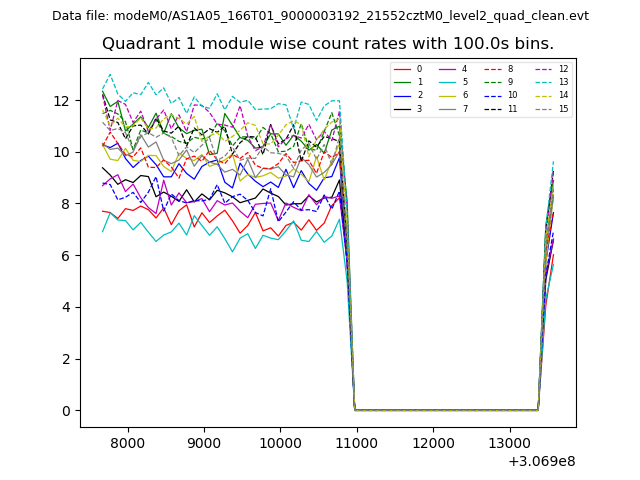Click legend label 10
Screen dimensions: 640x480
click(513, 95)
